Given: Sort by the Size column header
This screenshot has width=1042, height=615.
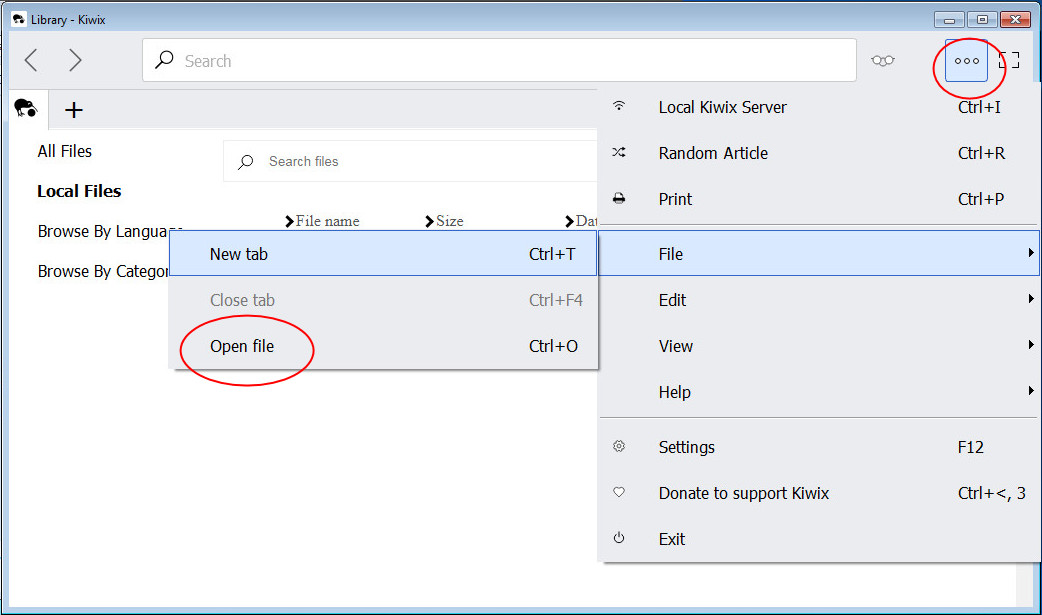Looking at the screenshot, I should point(445,221).
